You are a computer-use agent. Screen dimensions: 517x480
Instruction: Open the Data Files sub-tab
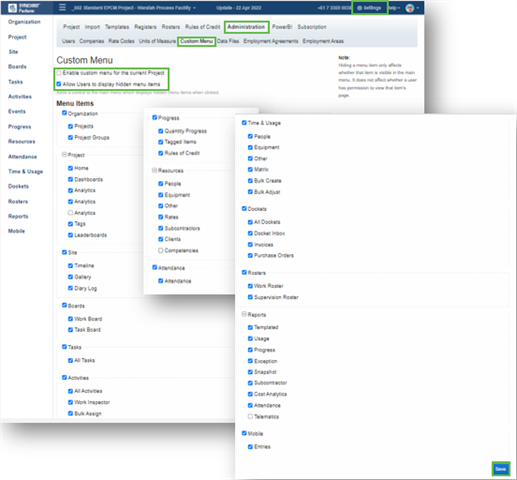228,41
